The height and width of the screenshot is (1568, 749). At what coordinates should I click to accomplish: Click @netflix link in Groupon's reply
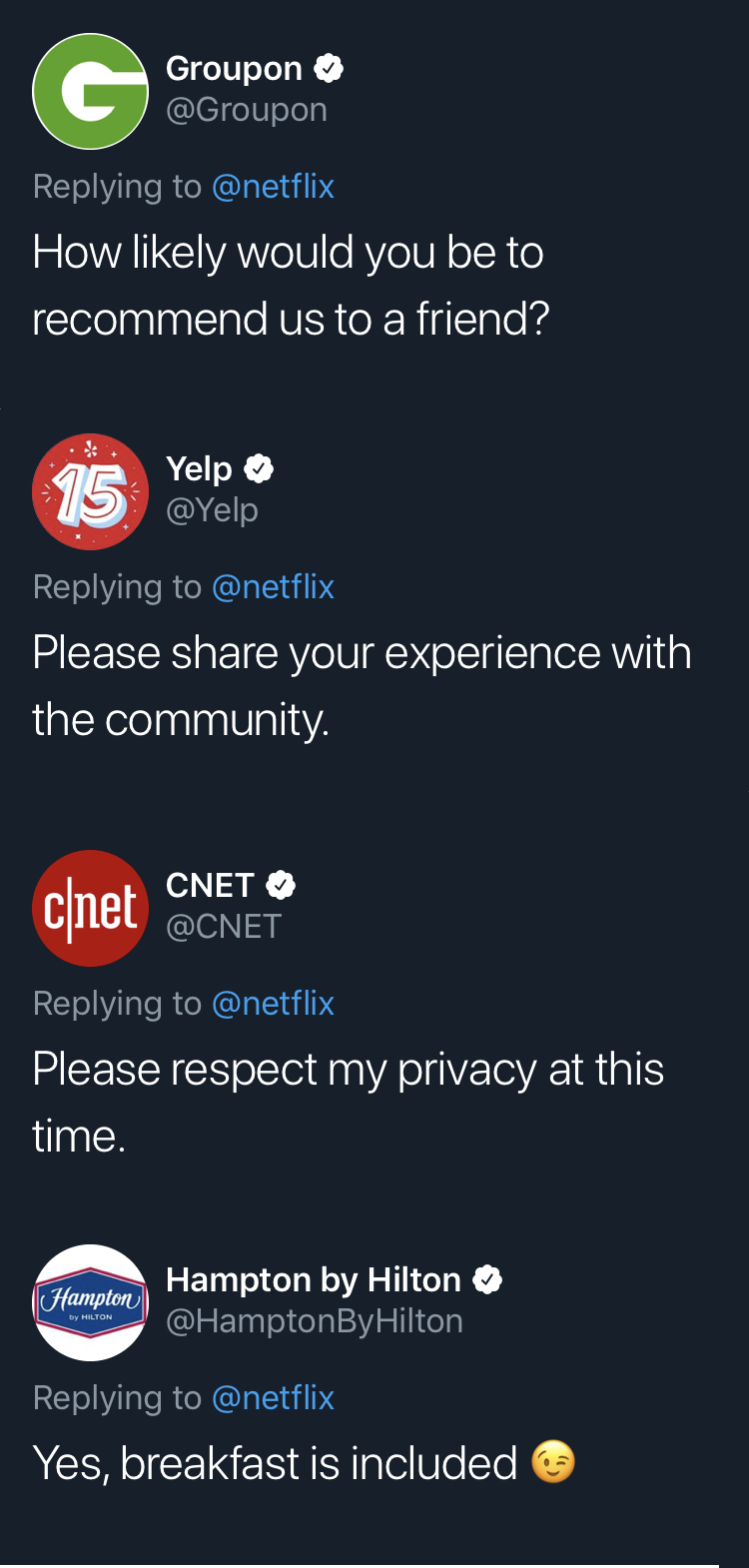pyautogui.click(x=273, y=187)
